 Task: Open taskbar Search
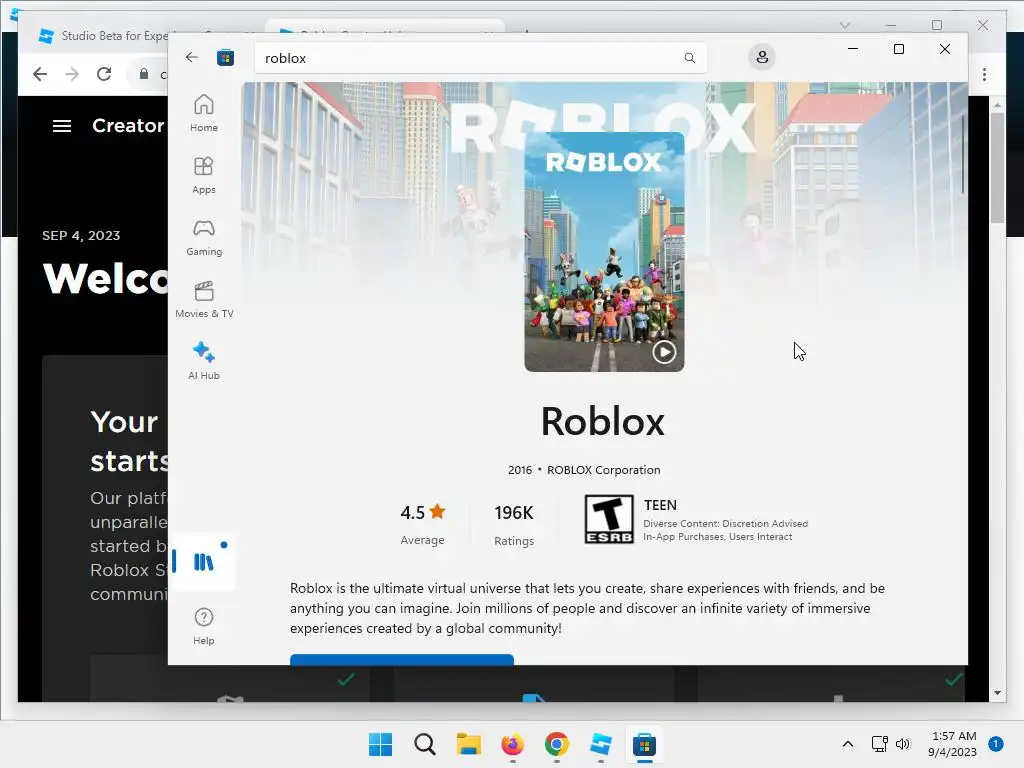pyautogui.click(x=424, y=744)
